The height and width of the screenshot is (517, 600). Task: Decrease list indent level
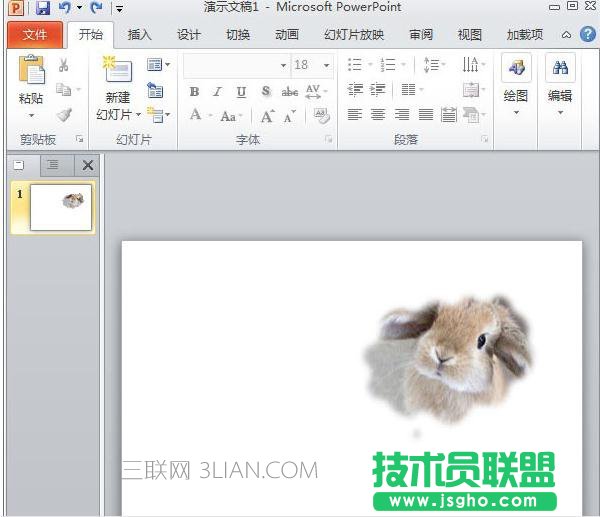pos(355,90)
